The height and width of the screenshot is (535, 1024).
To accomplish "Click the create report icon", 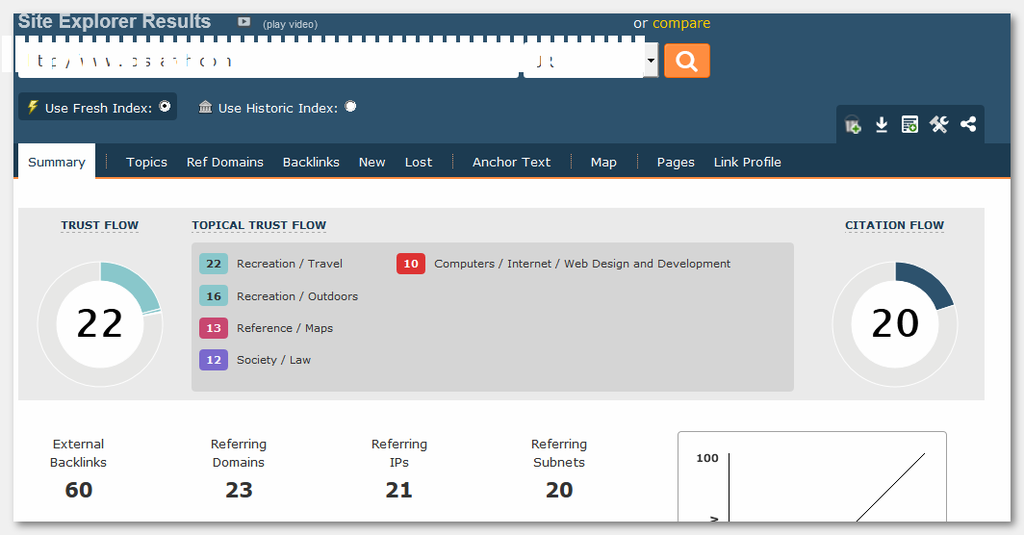I will [x=909, y=125].
